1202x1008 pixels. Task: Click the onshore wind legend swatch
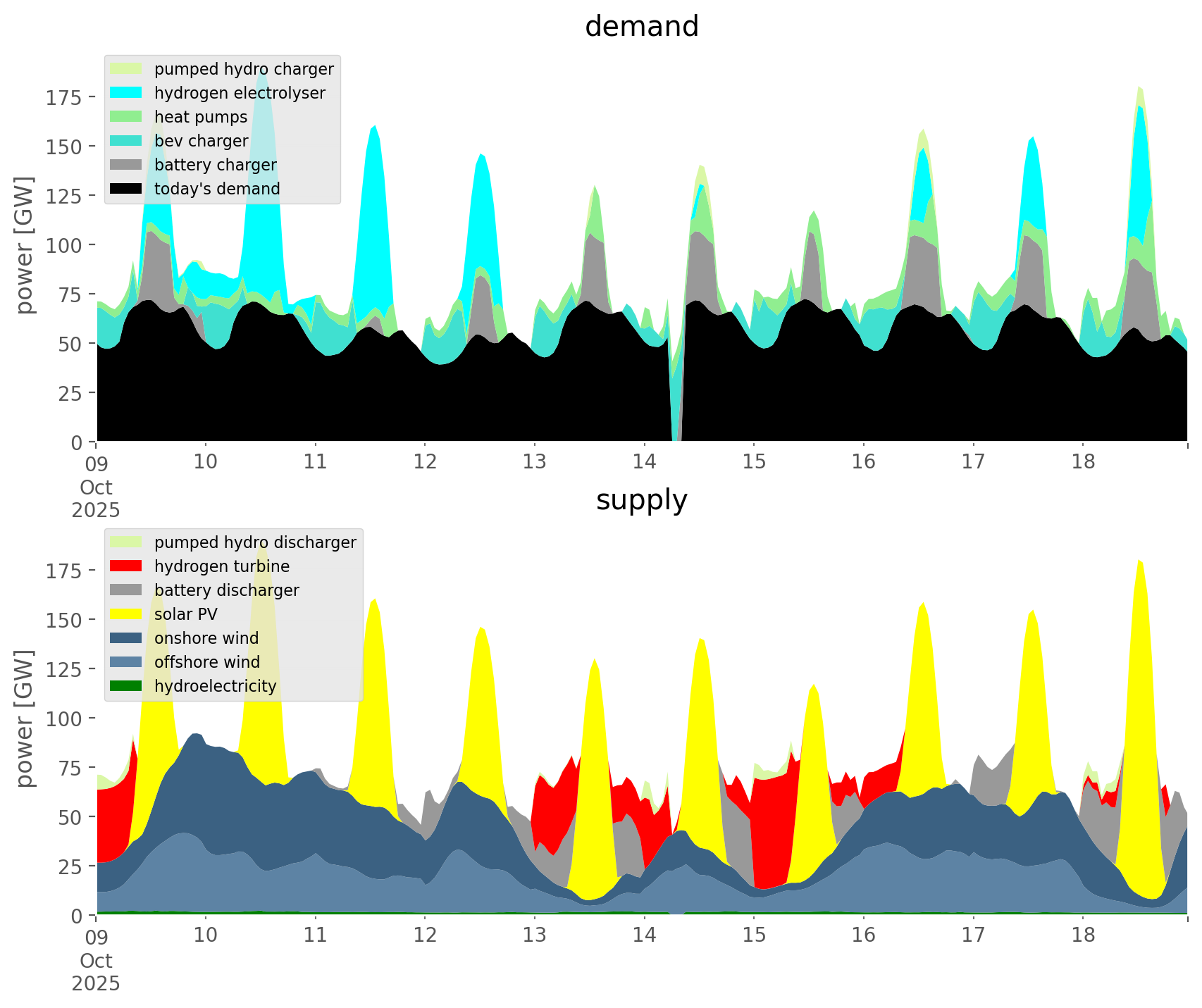127,638
